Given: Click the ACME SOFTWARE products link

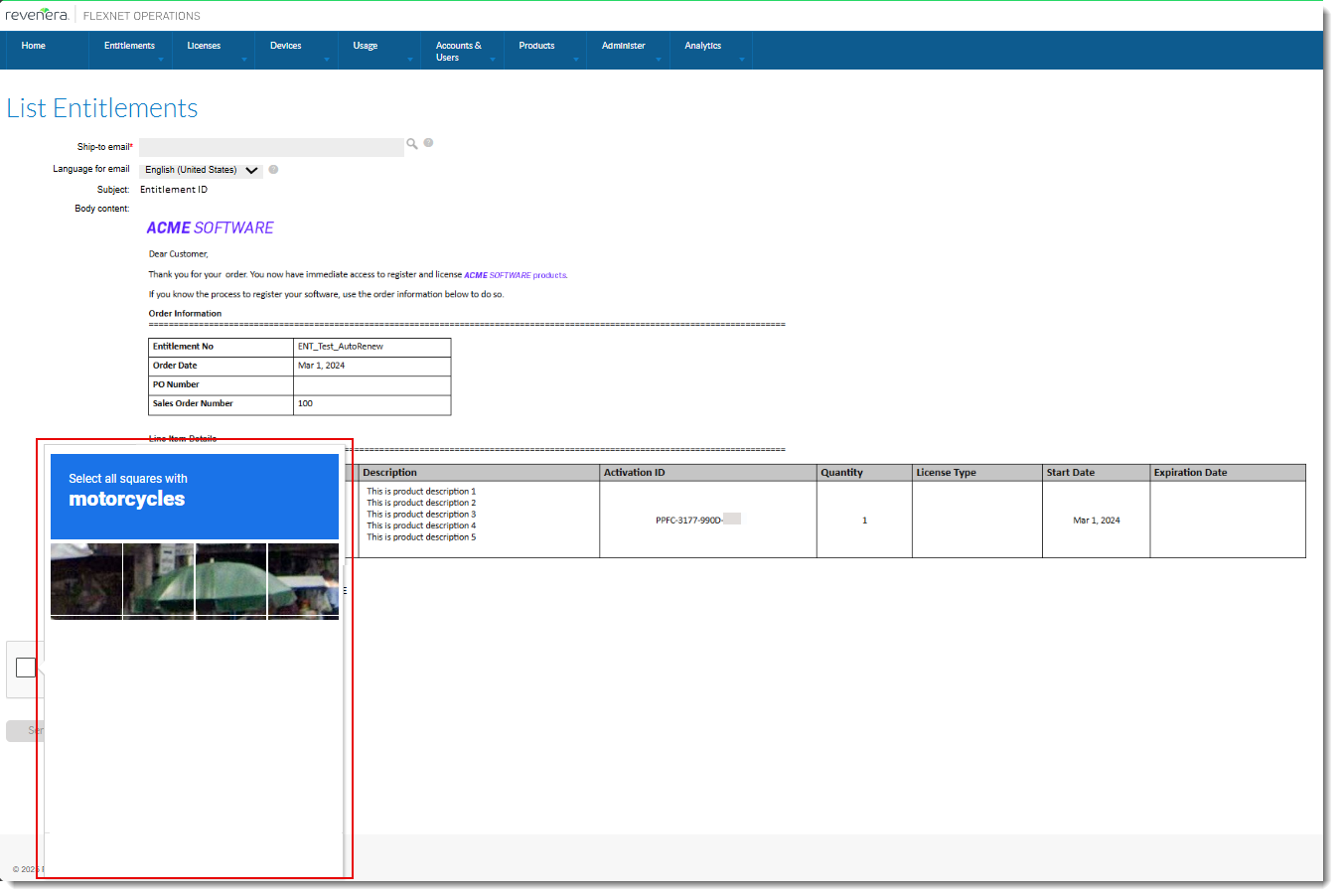Looking at the screenshot, I should coord(516,275).
